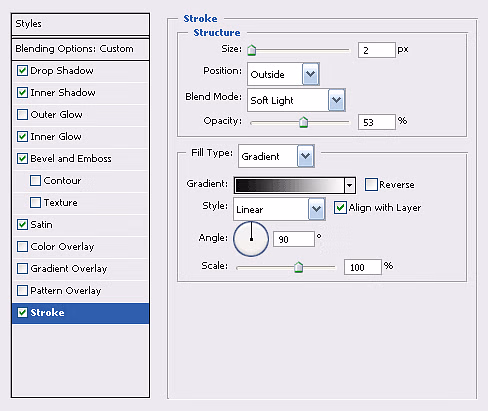Open the Fill Type dropdown arrow
488x411 pixels.
coord(305,156)
